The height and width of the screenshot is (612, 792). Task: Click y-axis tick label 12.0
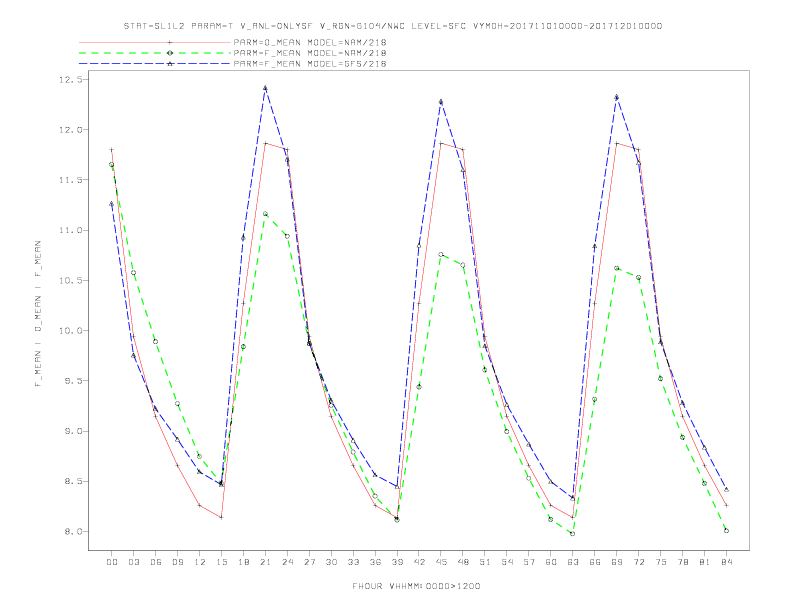70,130
